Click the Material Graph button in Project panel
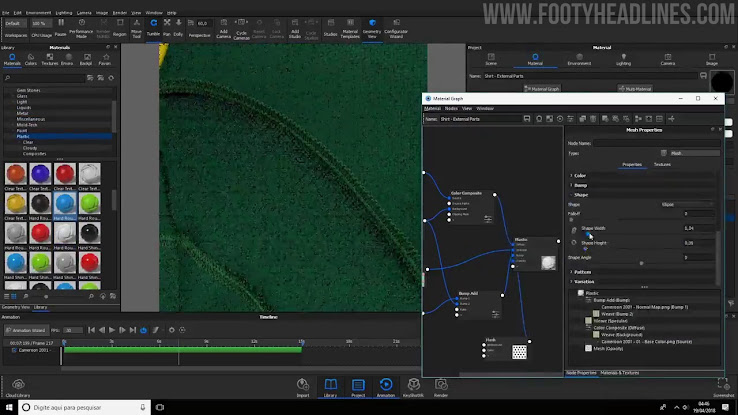 pos(541,88)
